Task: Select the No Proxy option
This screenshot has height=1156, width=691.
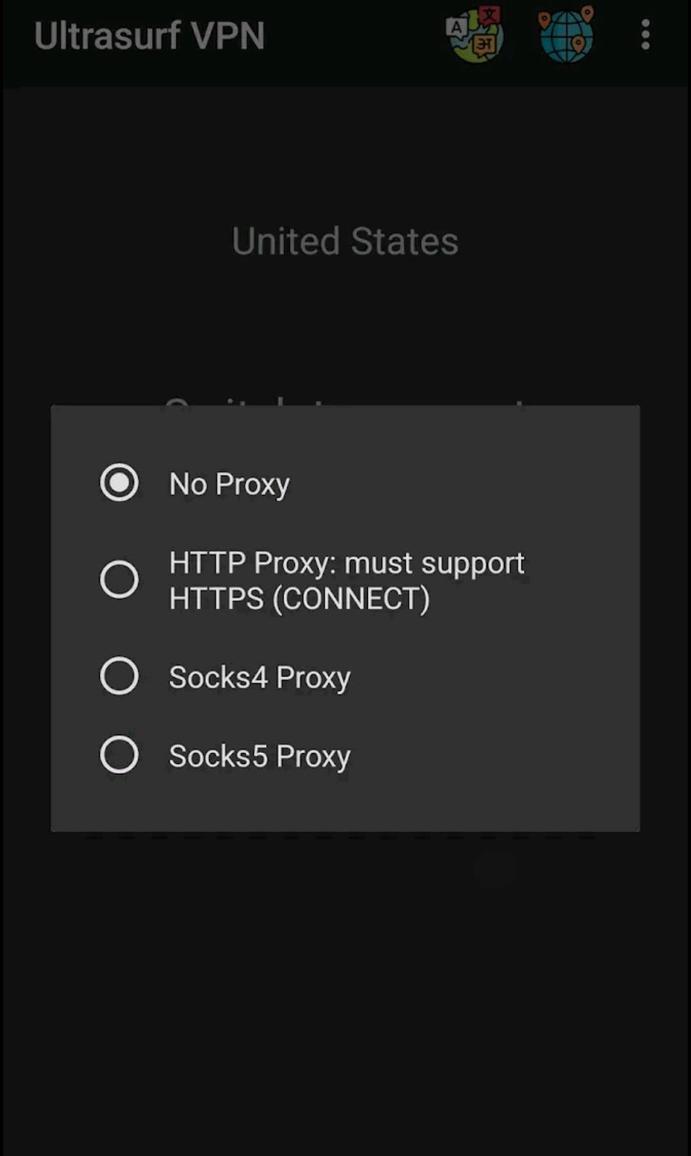Action: click(119, 483)
